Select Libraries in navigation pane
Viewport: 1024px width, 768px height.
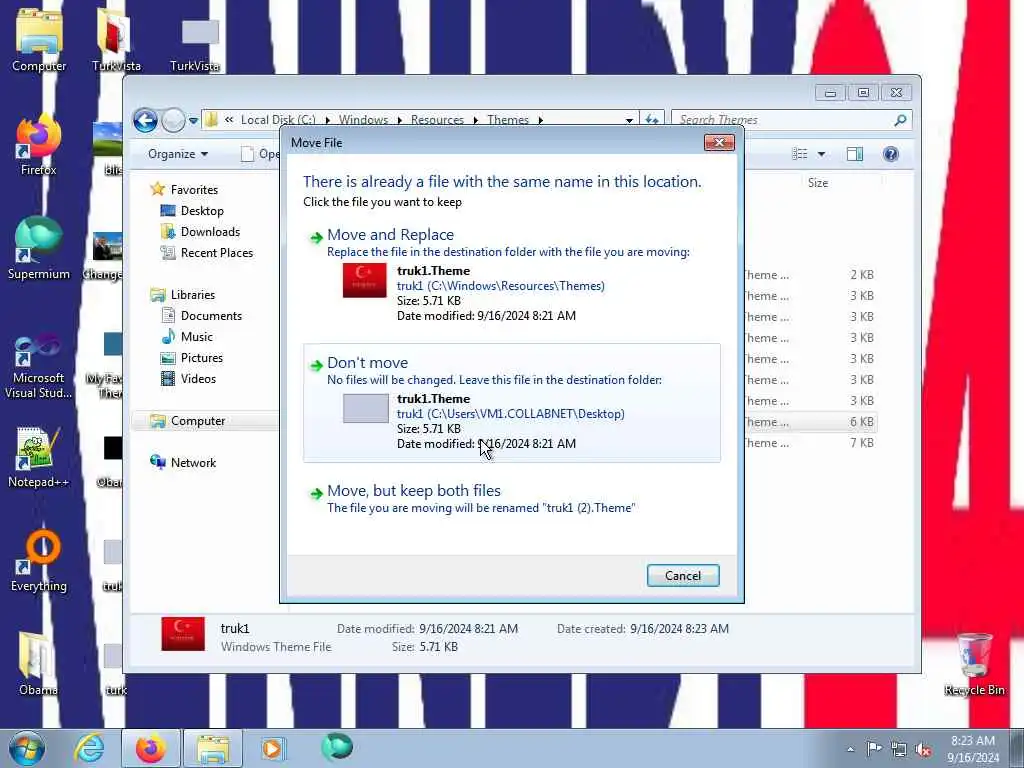point(193,295)
